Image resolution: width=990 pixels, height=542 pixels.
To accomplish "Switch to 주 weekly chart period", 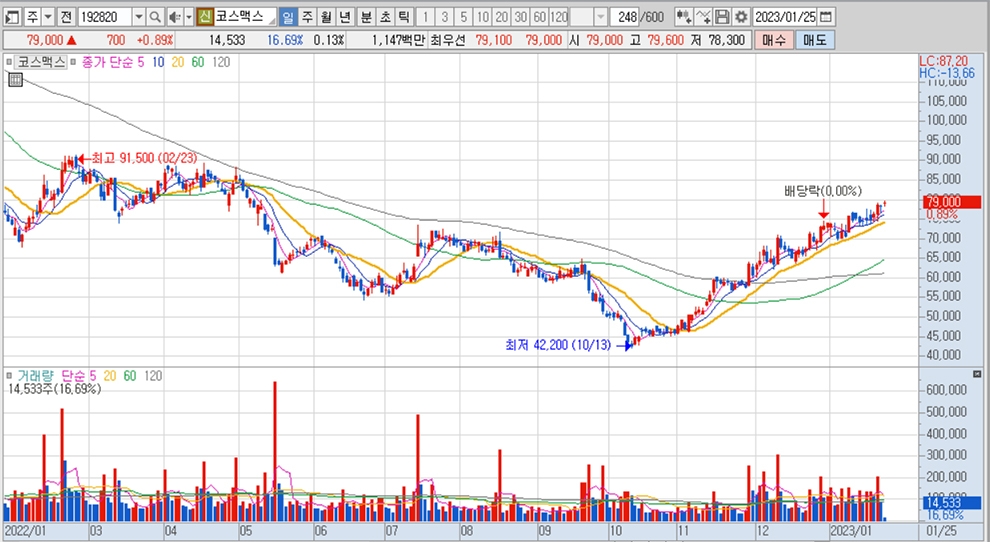I will [x=307, y=16].
